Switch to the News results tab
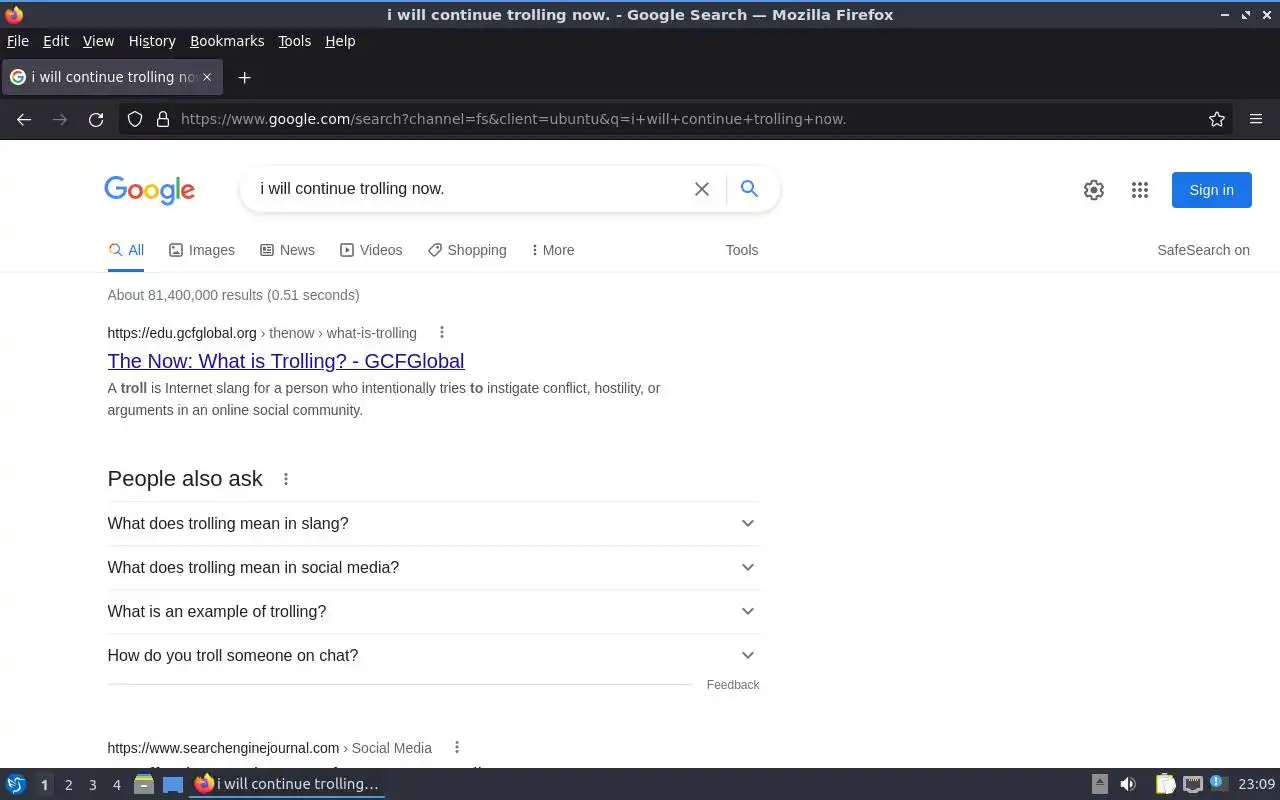 pos(287,250)
